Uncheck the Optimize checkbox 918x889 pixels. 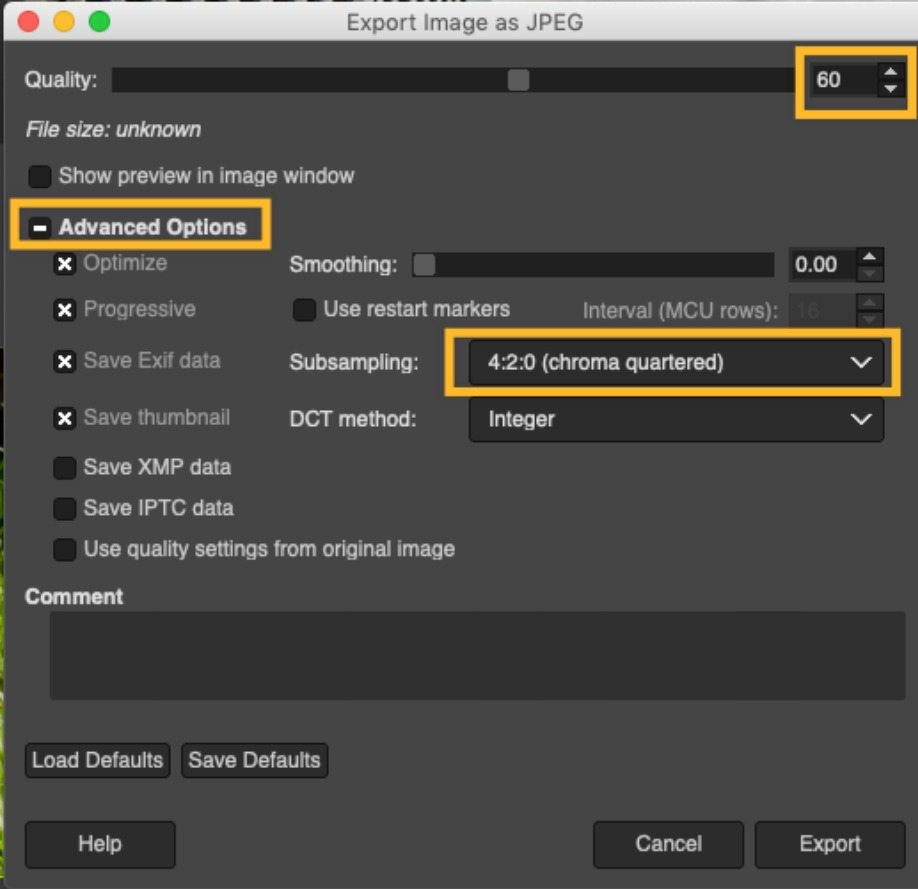pyautogui.click(x=65, y=264)
